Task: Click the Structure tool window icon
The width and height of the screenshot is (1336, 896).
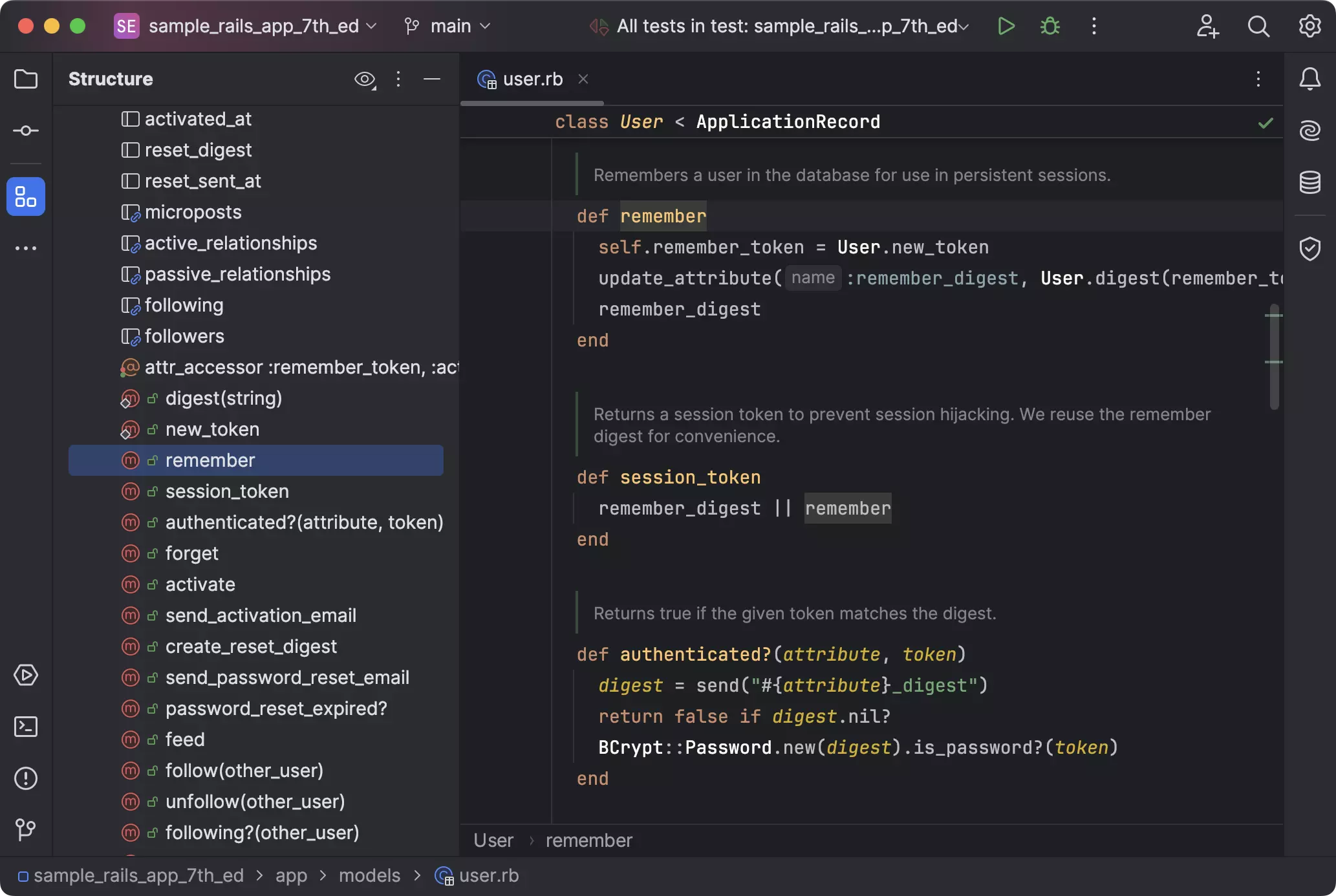Action: 26,197
